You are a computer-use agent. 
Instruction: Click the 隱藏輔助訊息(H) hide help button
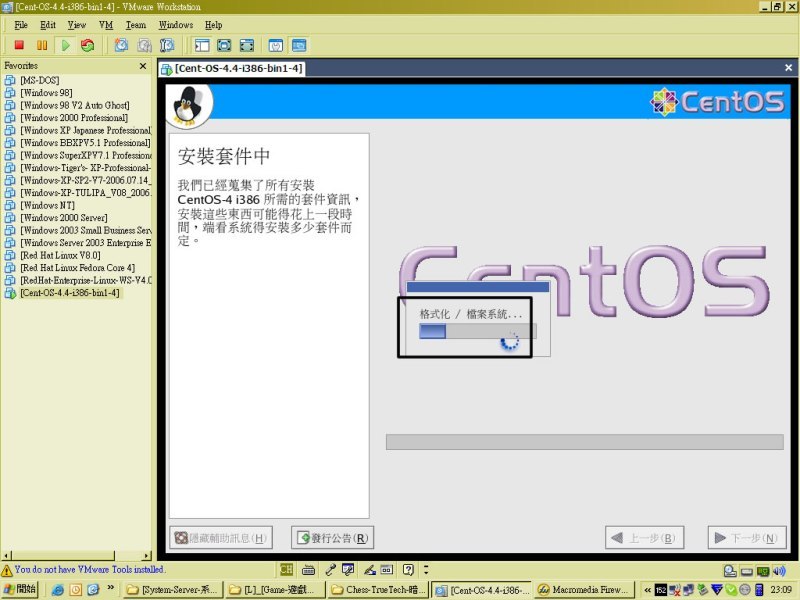(x=220, y=538)
